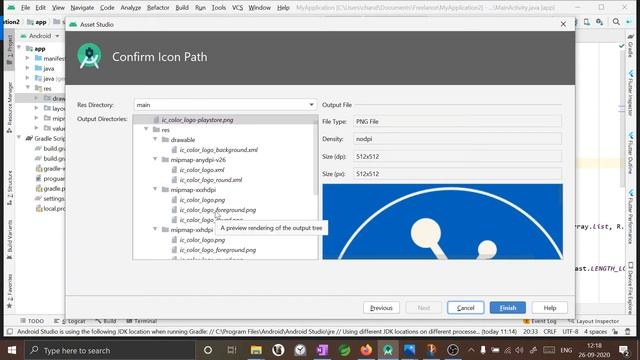Image resolution: width=640 pixels, height=360 pixels.
Task: Open the Res Directory dropdown
Action: (311, 105)
